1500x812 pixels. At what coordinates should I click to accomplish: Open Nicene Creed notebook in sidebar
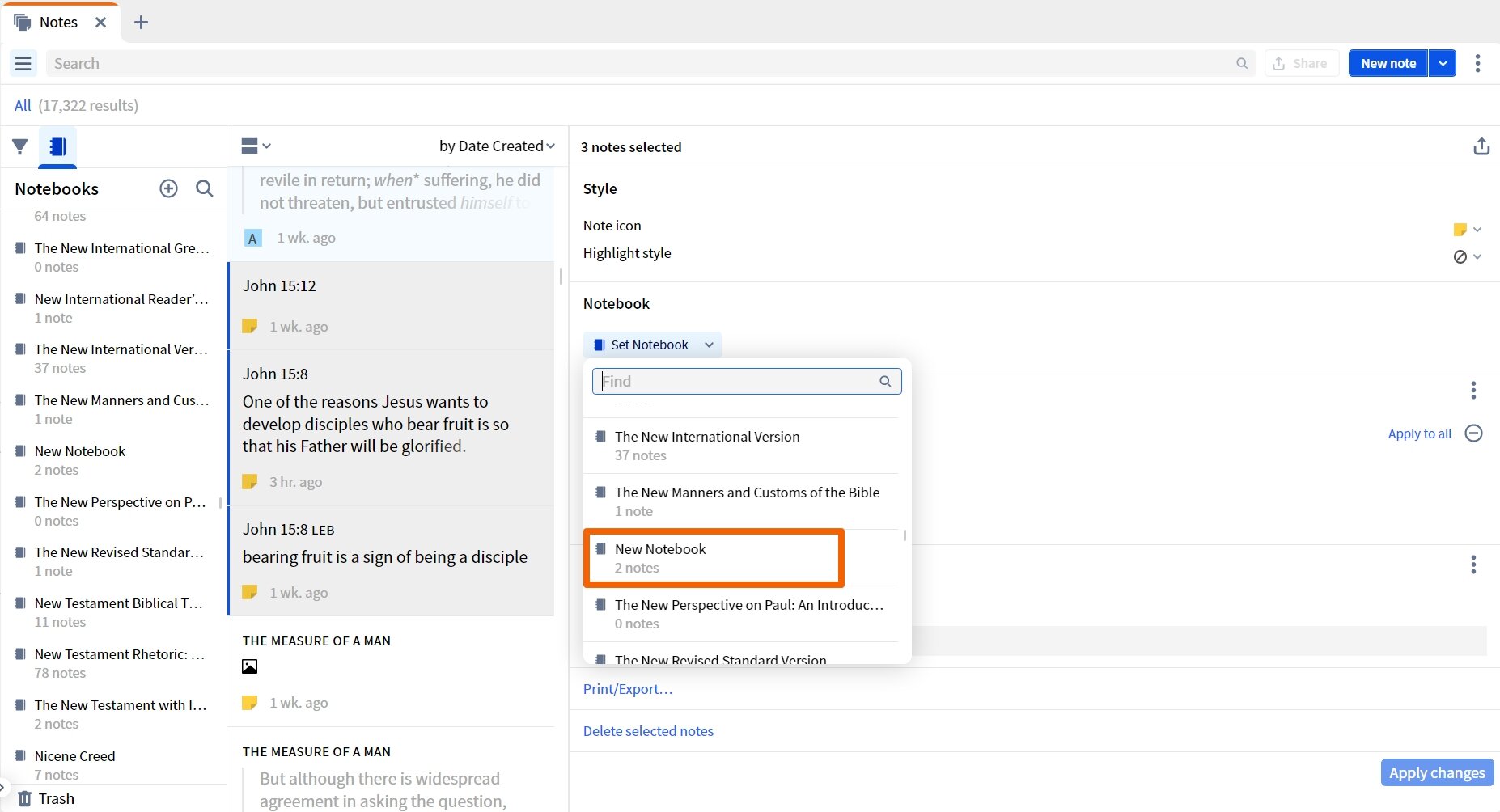coord(112,765)
